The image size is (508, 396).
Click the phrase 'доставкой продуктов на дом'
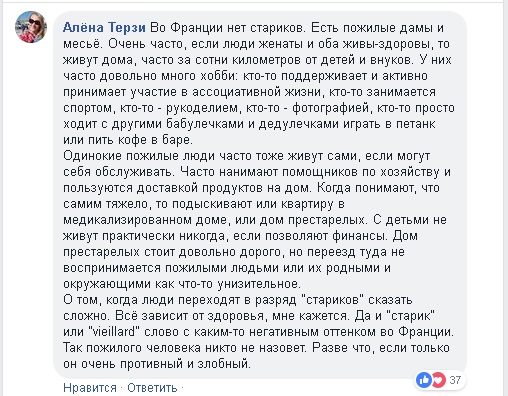[x=223, y=188]
